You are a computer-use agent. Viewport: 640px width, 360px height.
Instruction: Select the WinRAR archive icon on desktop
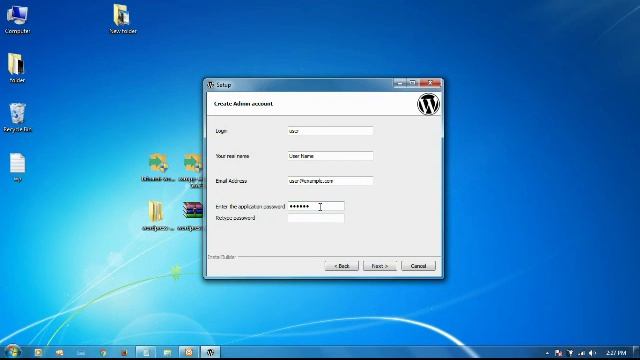(x=192, y=216)
